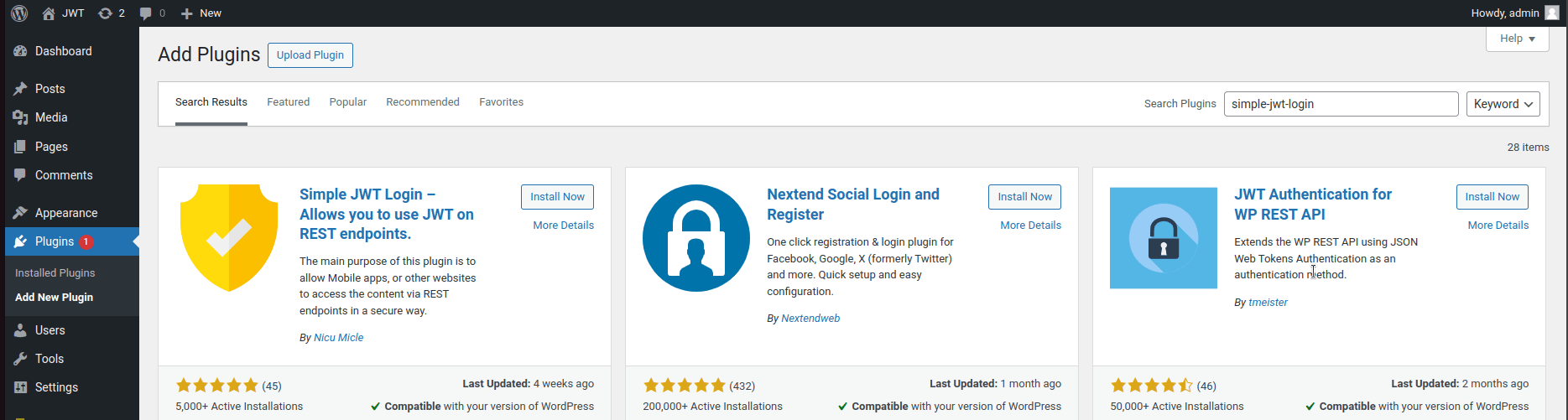Click the Upload Plugin button

310,55
